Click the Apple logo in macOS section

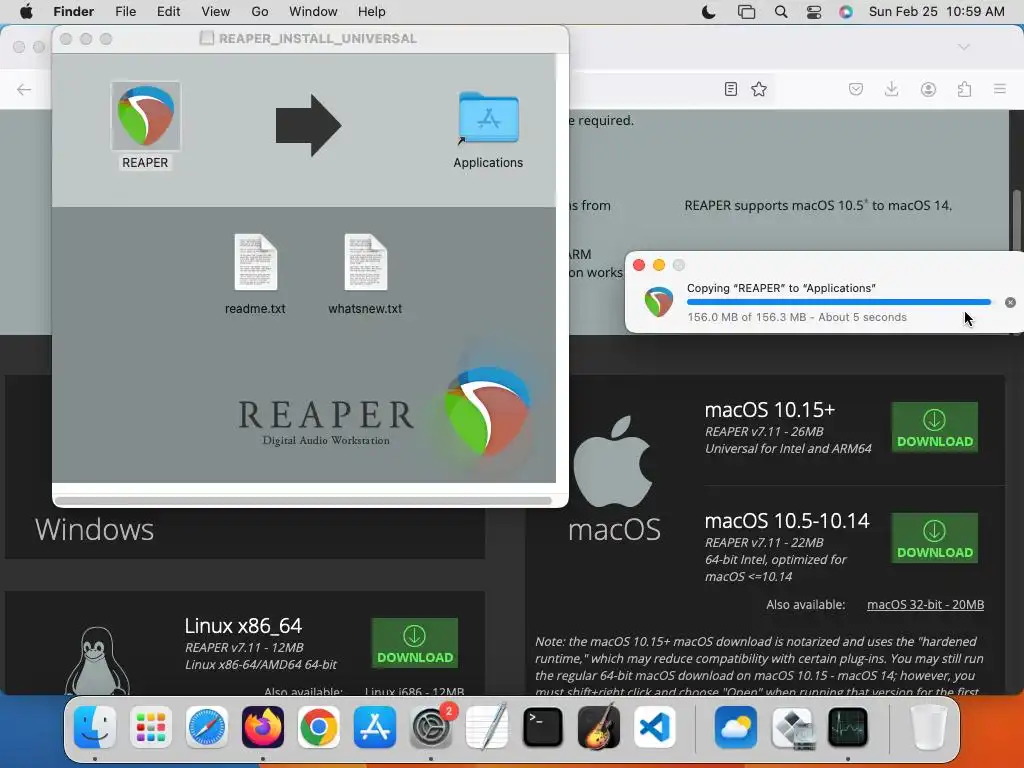613,461
